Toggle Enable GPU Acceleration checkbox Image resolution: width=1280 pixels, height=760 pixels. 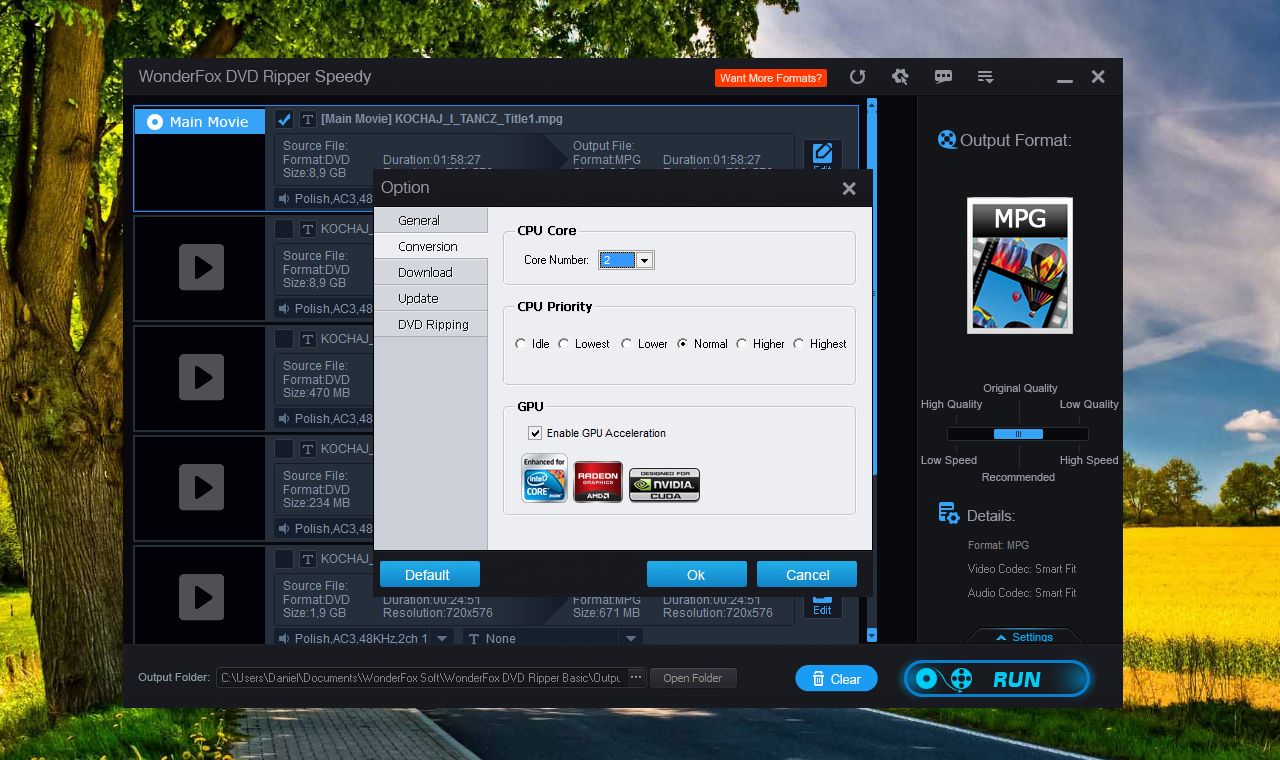point(536,433)
